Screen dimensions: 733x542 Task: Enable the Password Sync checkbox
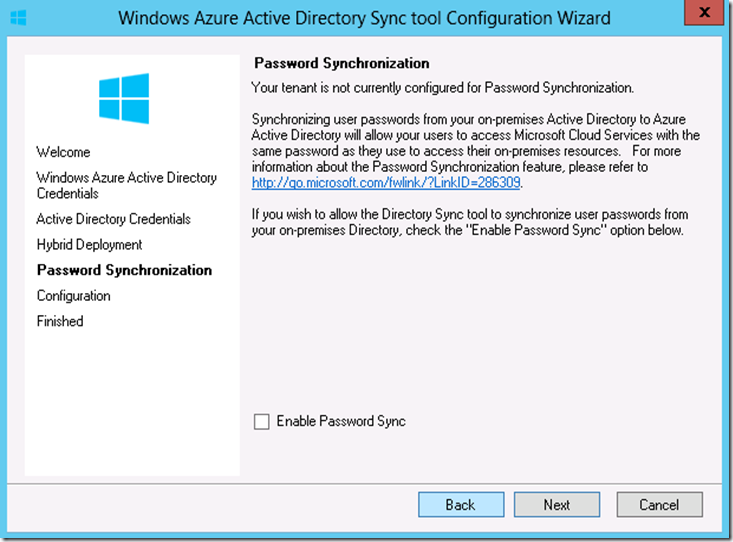(x=261, y=421)
